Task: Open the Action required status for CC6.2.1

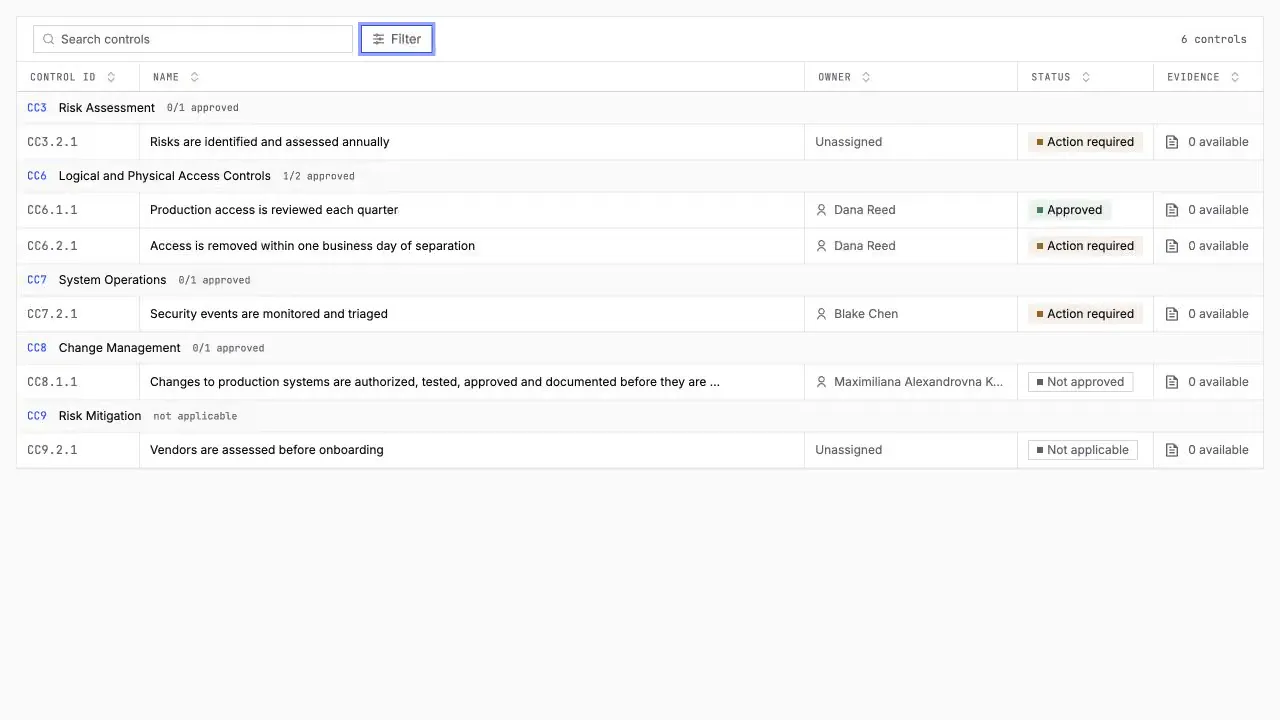Action: point(1085,246)
